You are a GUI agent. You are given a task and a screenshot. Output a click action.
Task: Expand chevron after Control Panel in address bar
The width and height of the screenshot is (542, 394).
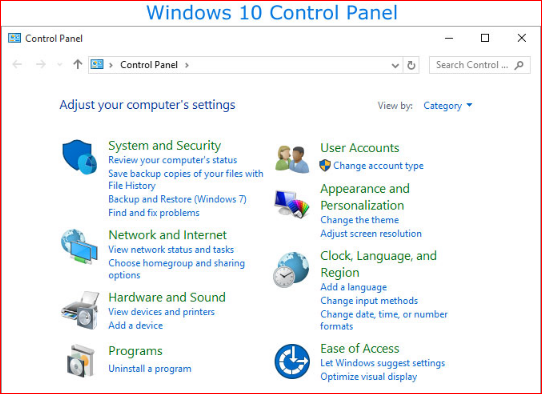tap(187, 65)
